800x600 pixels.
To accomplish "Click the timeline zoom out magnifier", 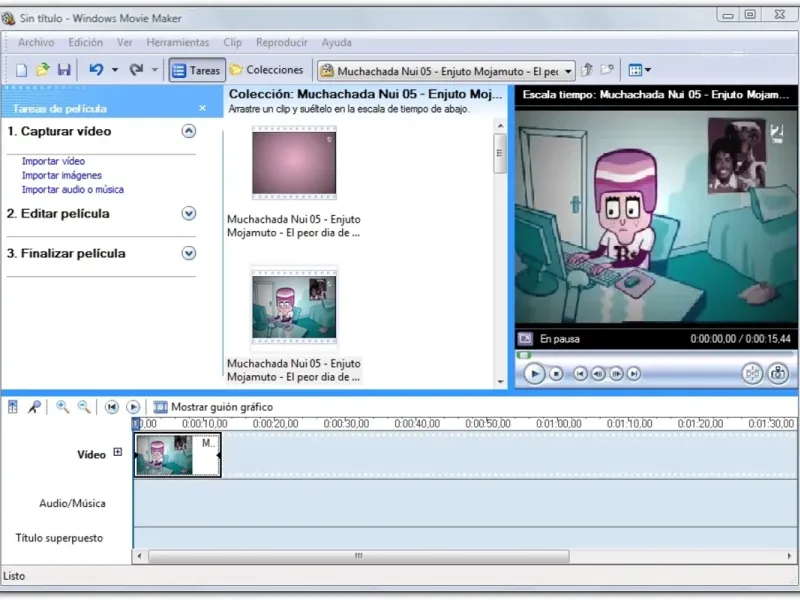I will 84,407.
